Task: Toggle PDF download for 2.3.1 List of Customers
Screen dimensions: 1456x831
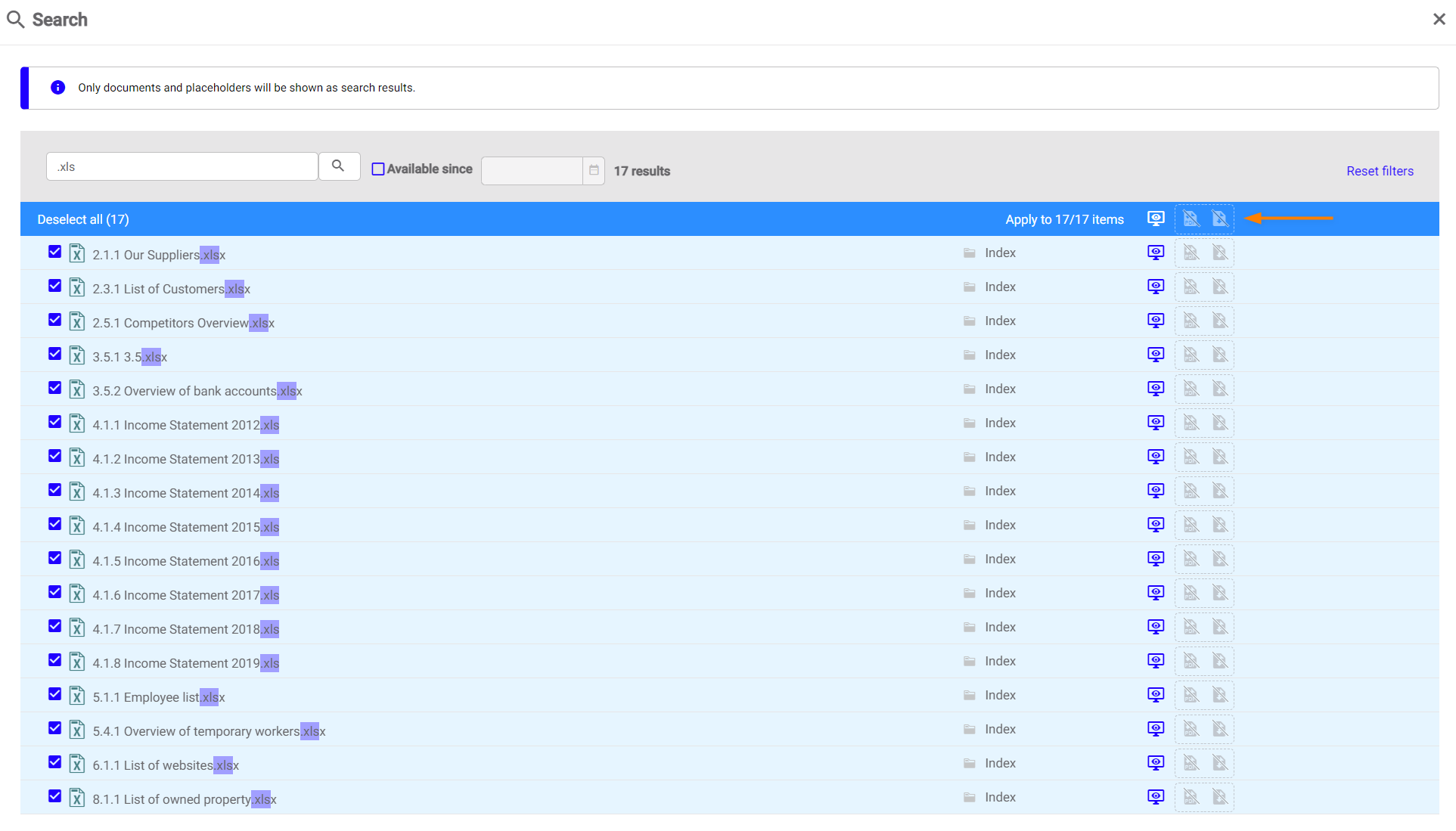Action: pos(1191,287)
